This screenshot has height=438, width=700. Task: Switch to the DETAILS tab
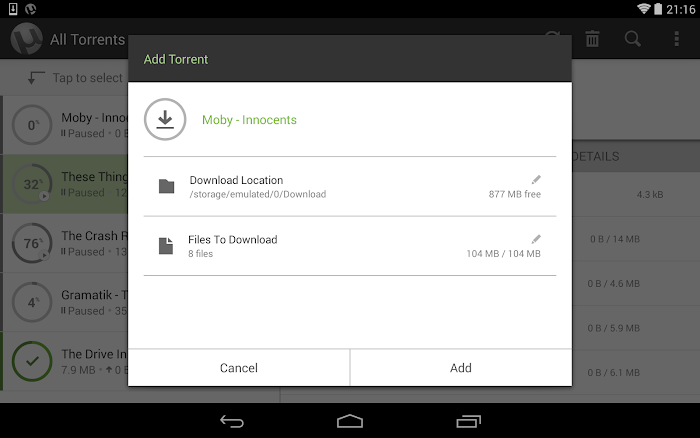click(x=596, y=156)
